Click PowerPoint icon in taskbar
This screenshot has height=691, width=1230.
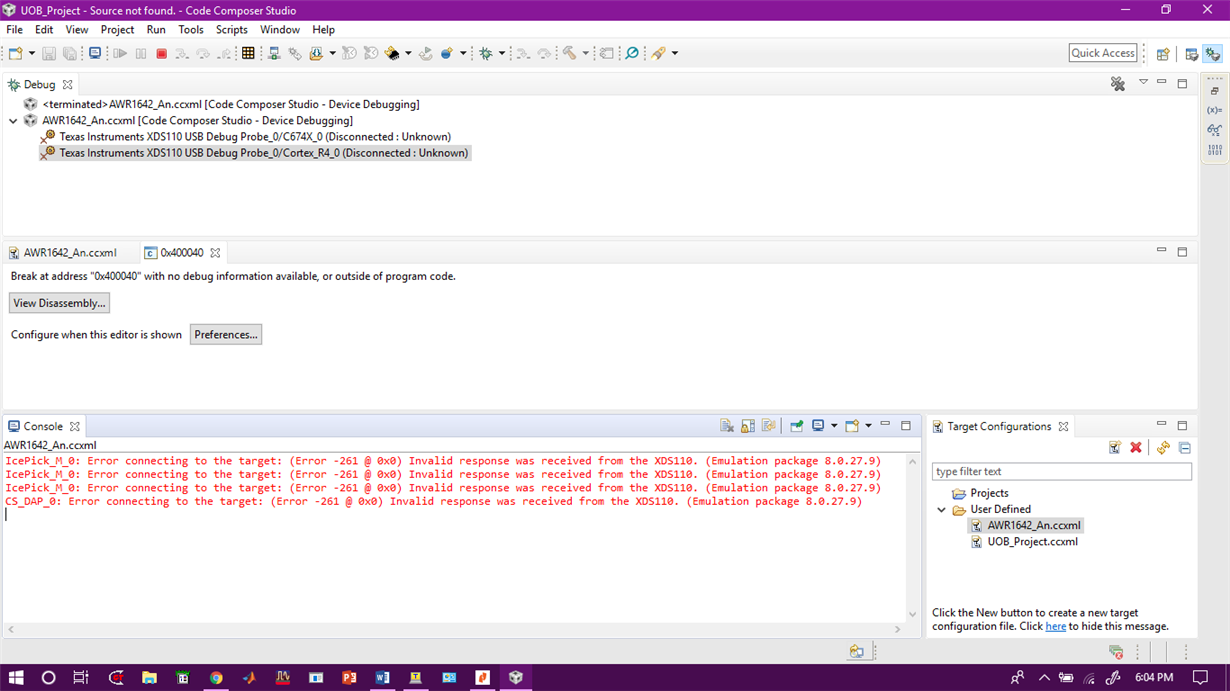click(x=349, y=677)
